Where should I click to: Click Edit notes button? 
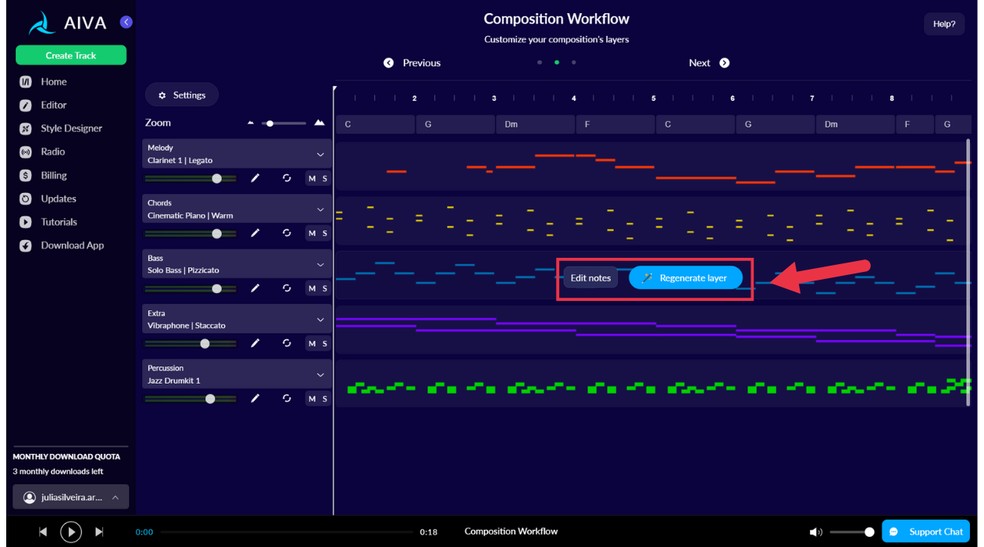pos(590,278)
